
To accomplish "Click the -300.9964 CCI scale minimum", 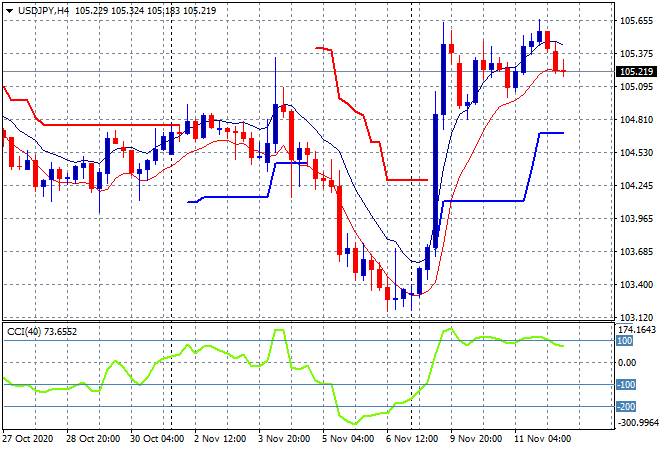I will click(637, 423).
